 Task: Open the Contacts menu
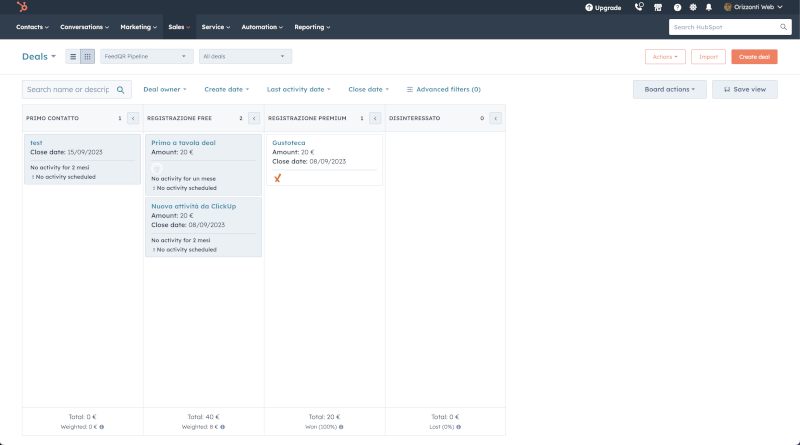tap(32, 27)
